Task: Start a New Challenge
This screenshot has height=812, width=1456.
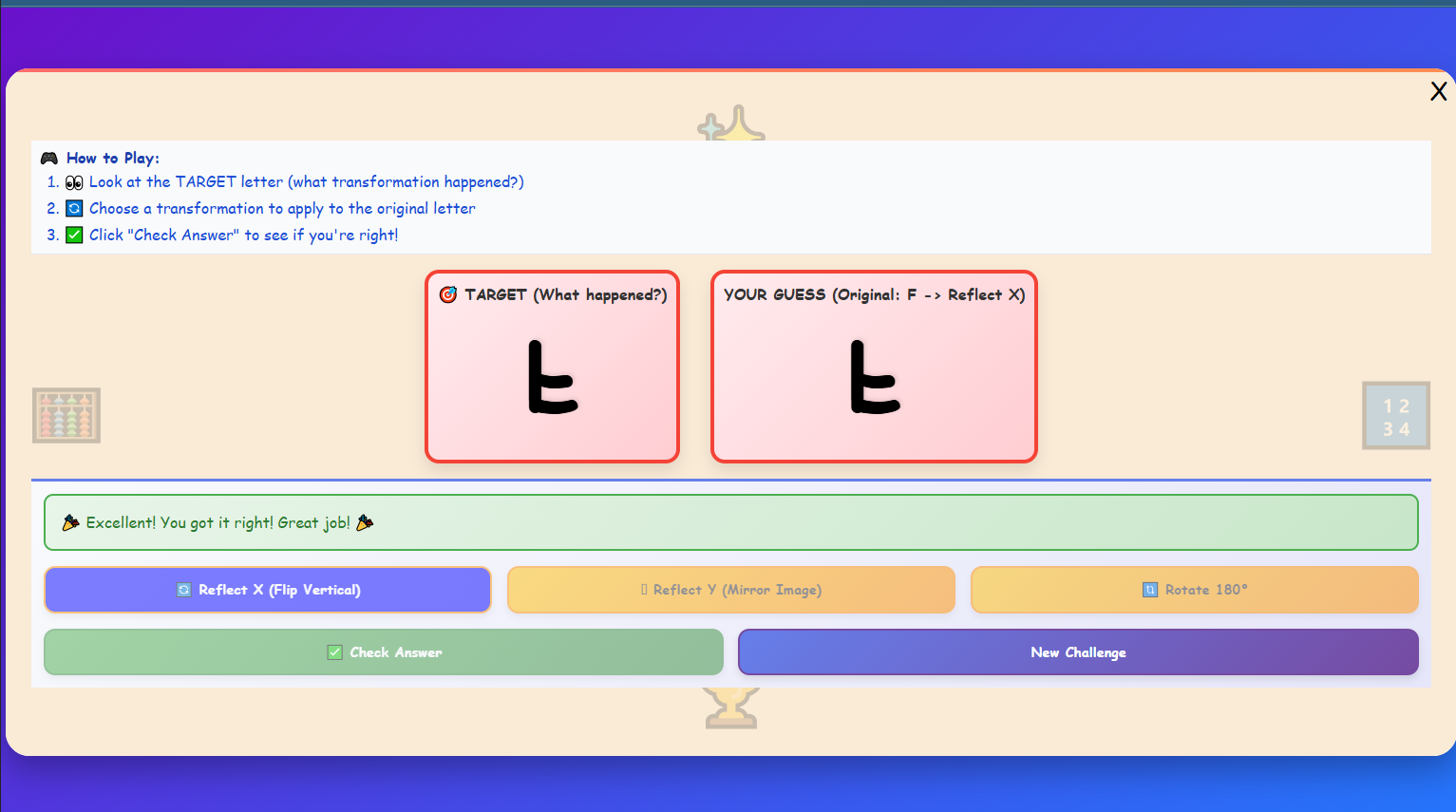Action: point(1078,652)
